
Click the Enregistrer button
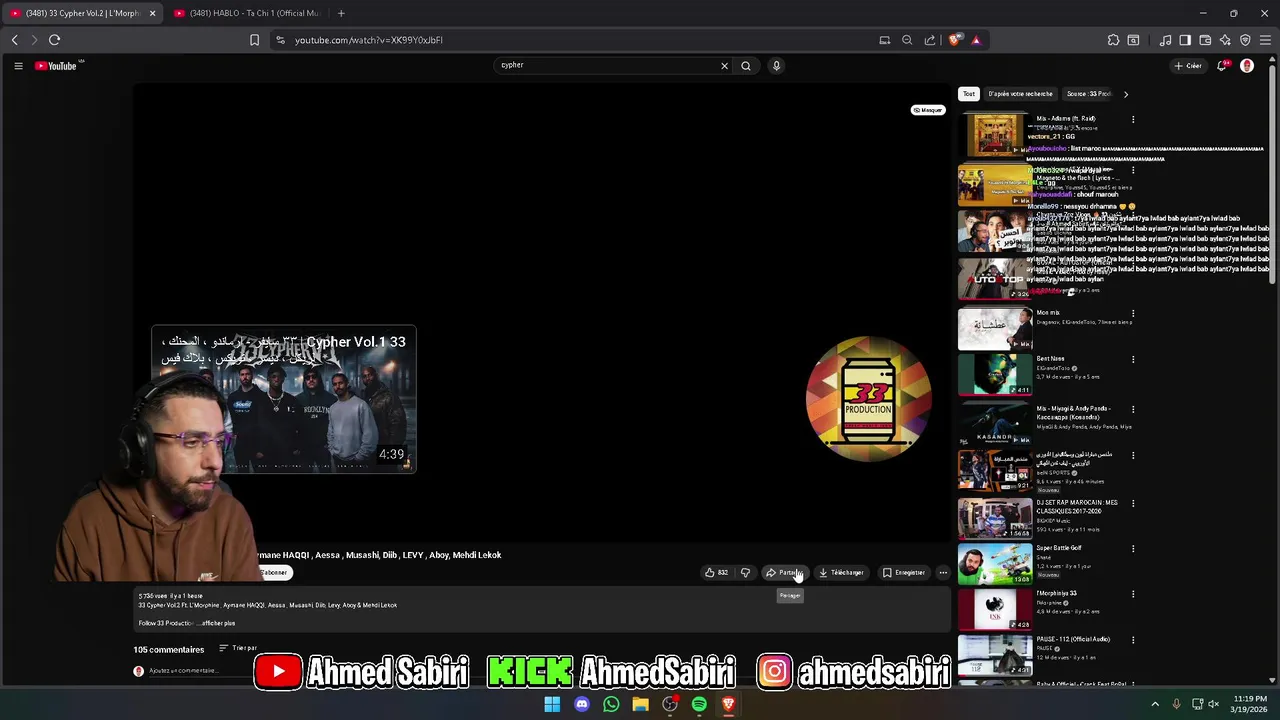(904, 573)
